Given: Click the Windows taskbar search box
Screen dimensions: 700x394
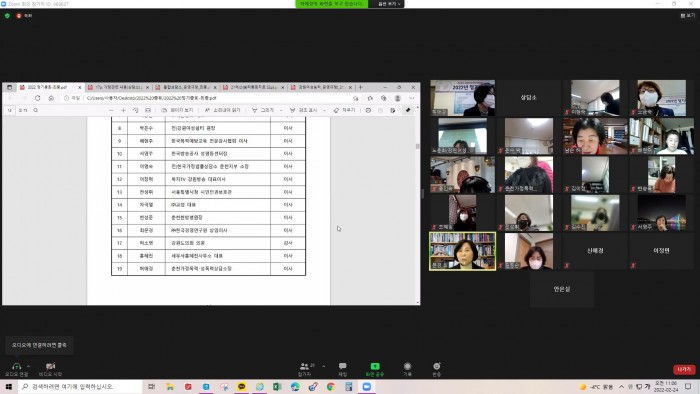Looking at the screenshot, I should pyautogui.click(x=80, y=386).
